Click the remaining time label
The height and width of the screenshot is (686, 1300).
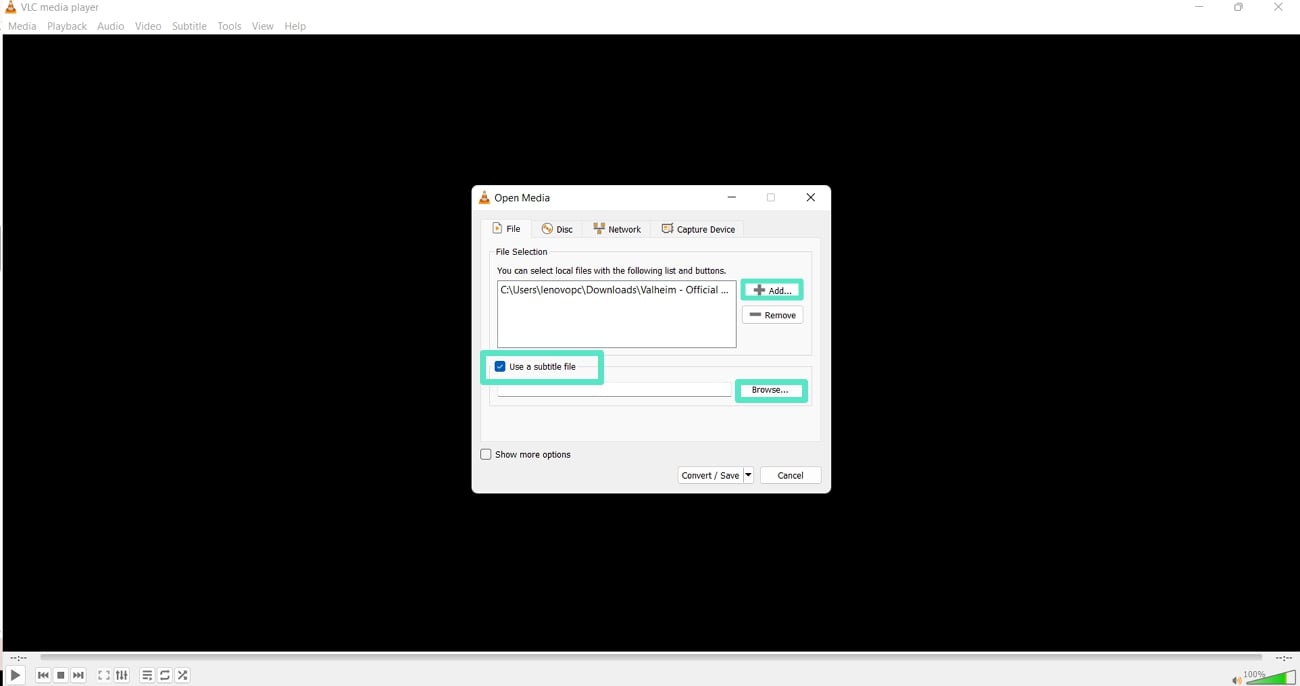(1284, 658)
